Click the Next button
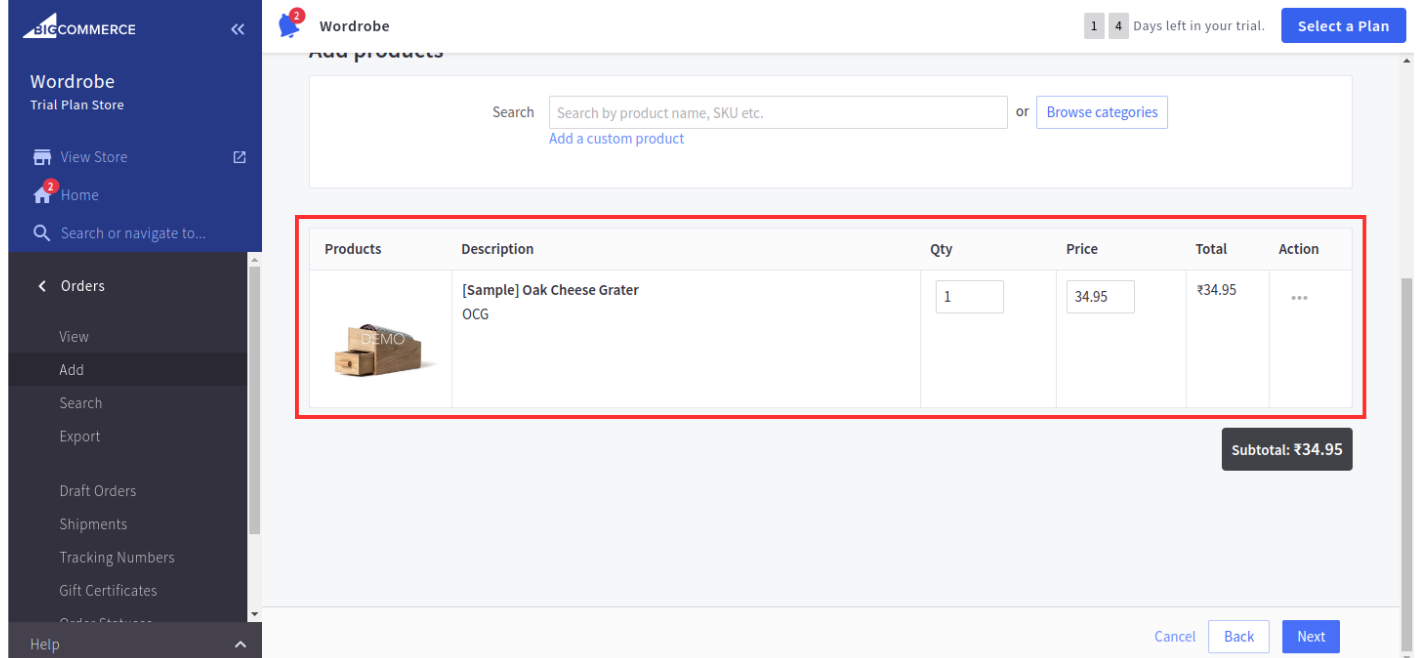Viewport: 1422px width, 658px height. (x=1311, y=637)
